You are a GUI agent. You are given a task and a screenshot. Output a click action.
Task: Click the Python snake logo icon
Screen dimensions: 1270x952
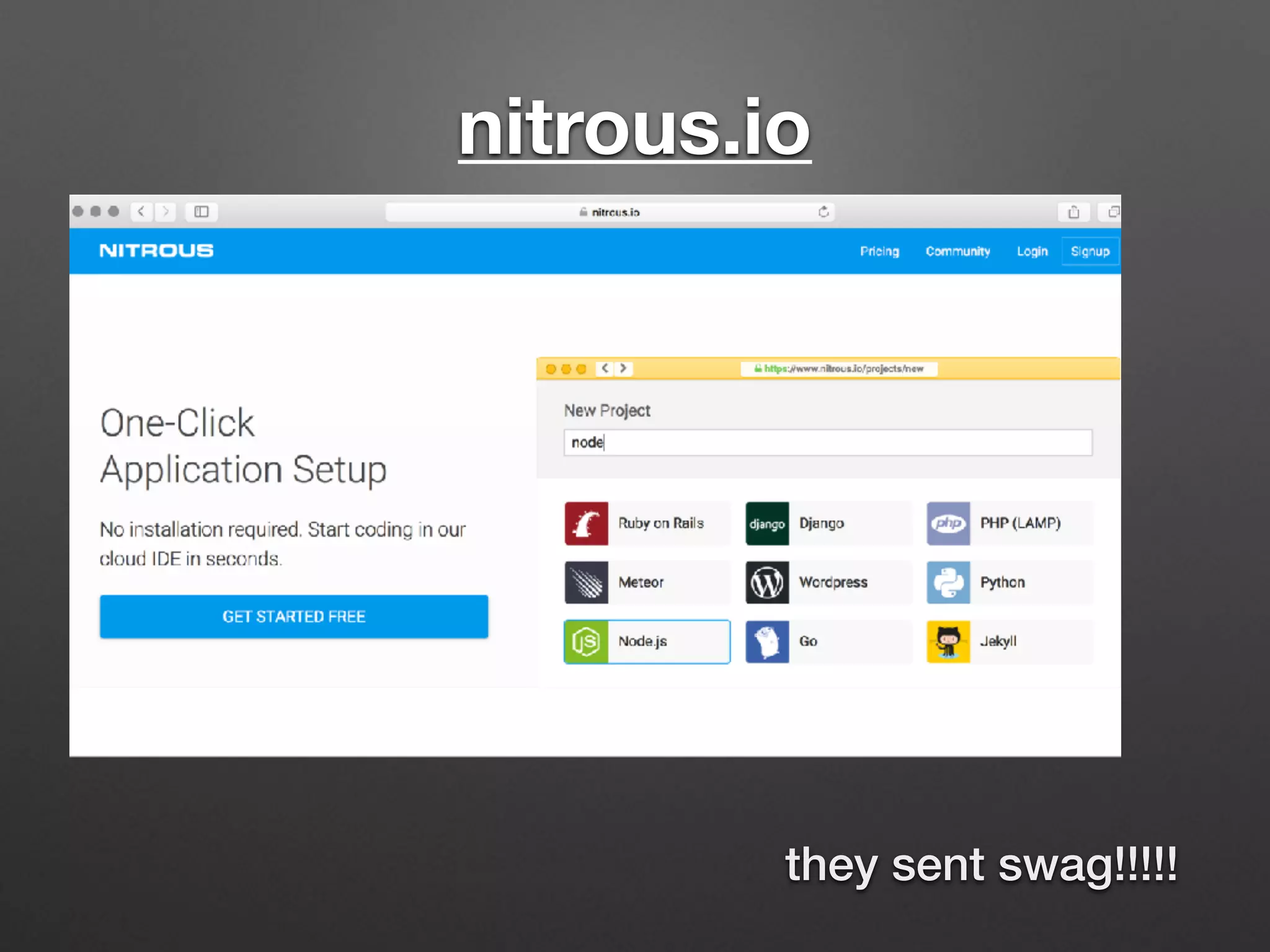(948, 583)
